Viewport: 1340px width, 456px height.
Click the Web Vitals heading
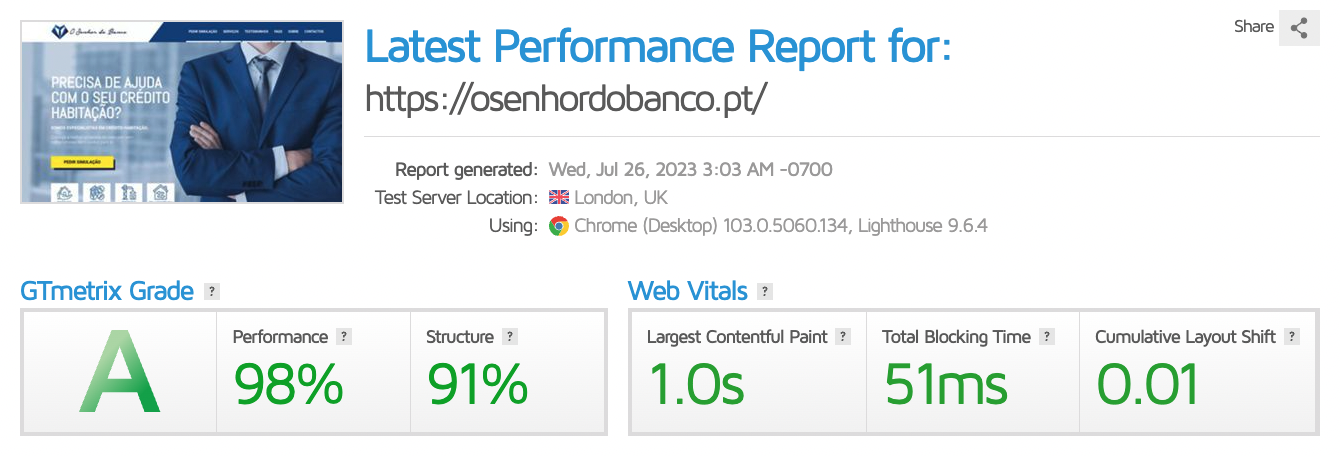(687, 291)
